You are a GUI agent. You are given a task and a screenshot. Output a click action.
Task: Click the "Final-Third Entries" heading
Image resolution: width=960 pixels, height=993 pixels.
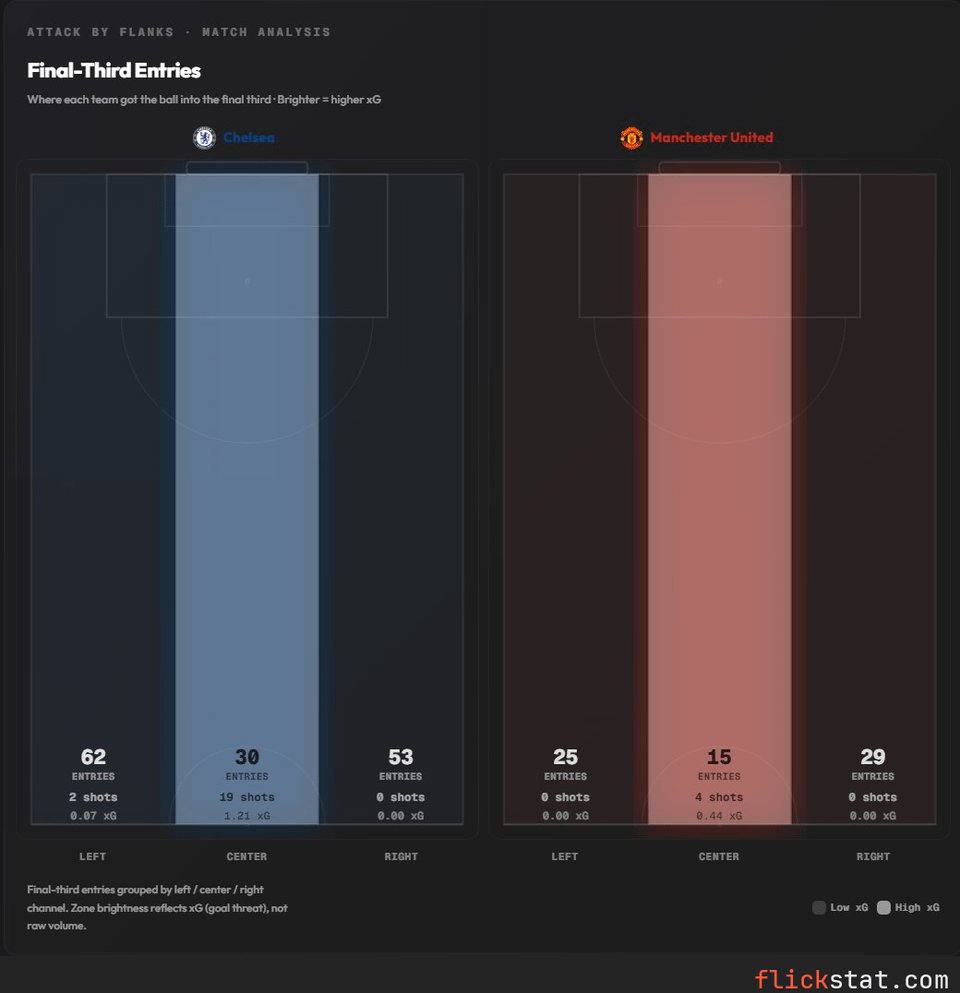point(114,71)
